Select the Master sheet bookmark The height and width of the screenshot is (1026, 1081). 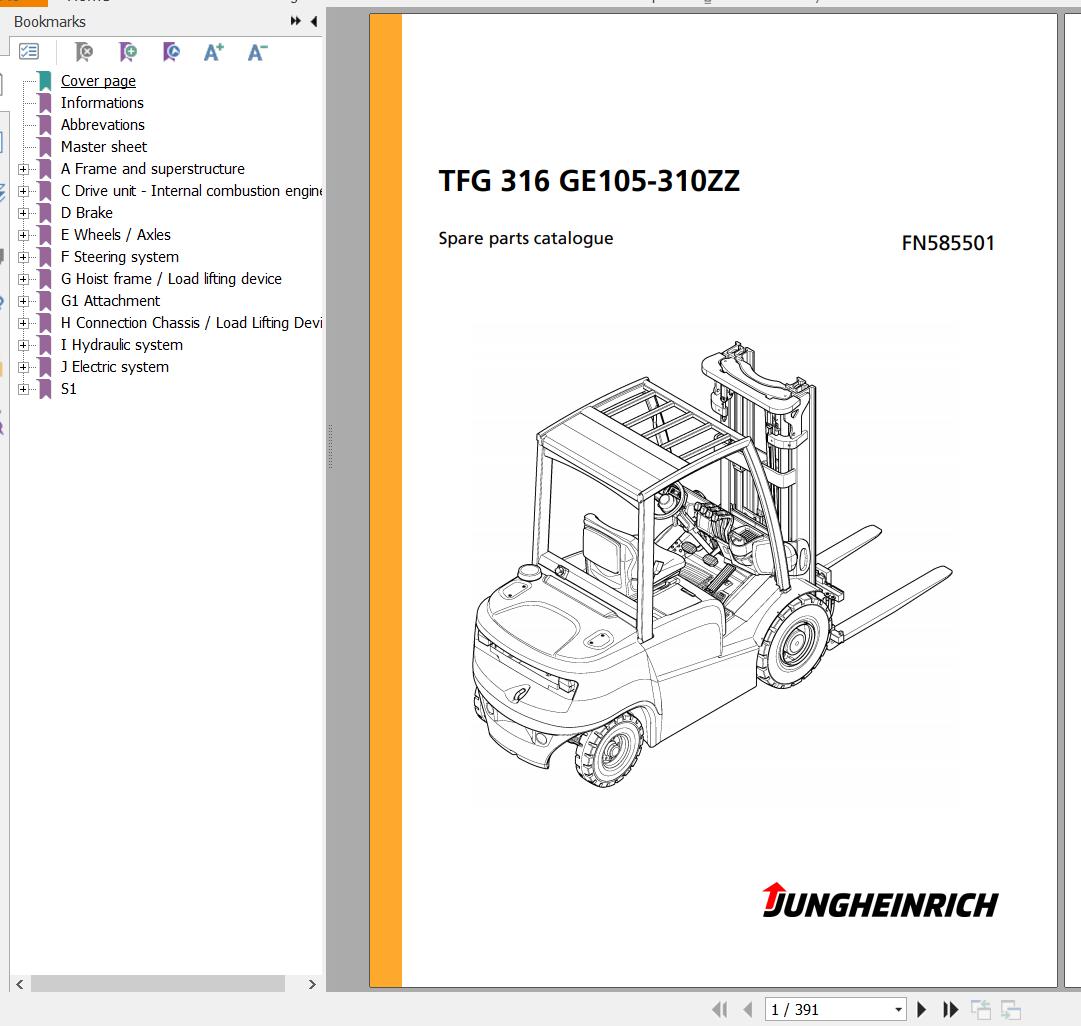pos(103,147)
